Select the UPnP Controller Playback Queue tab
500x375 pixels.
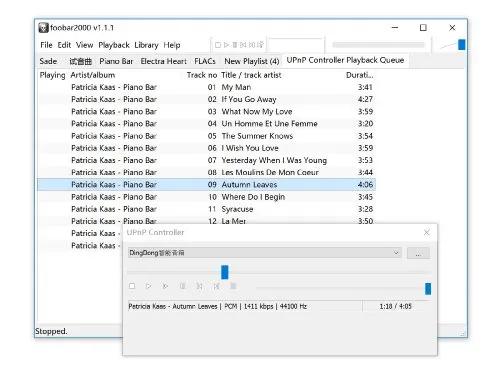tap(345, 60)
